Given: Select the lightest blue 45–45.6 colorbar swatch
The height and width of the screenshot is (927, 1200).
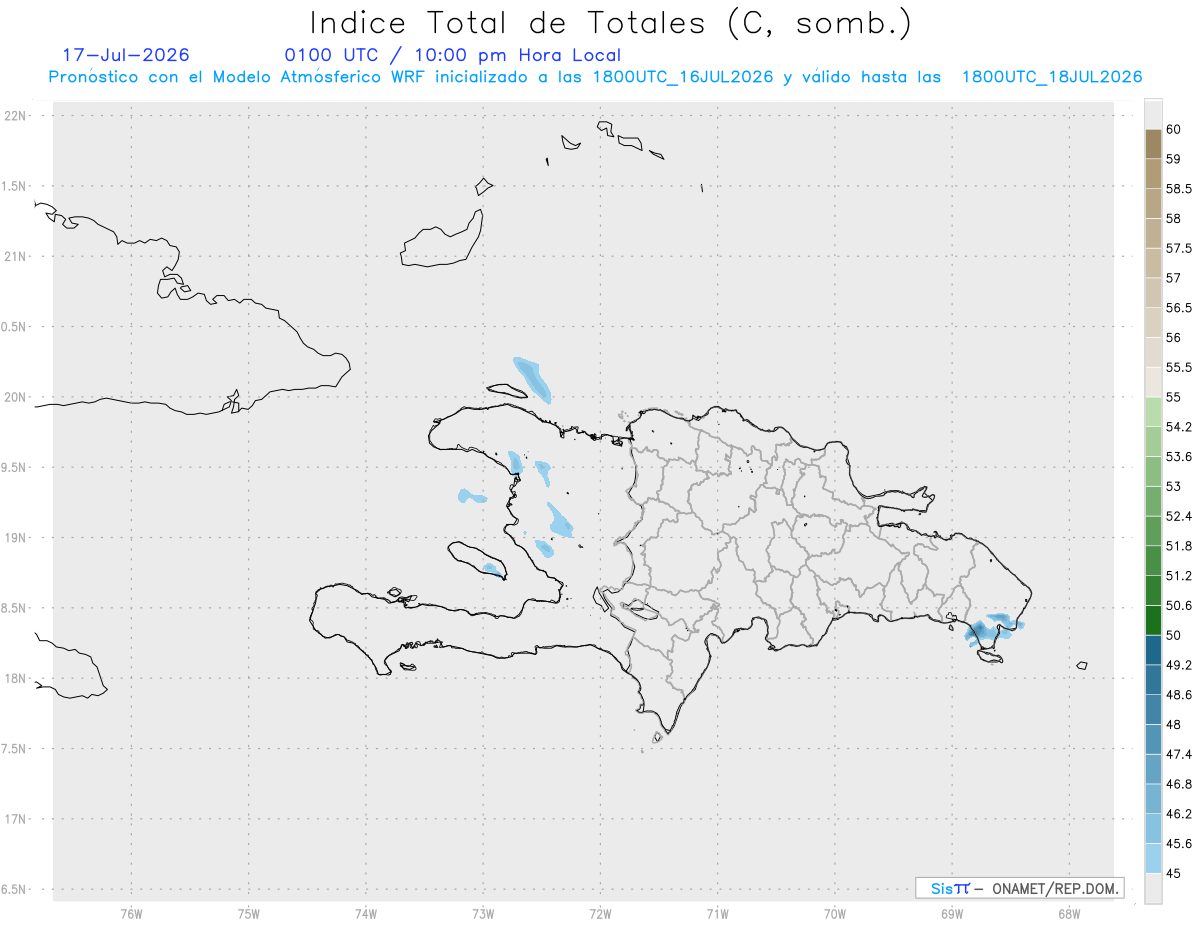Looking at the screenshot, I should pyautogui.click(x=1153, y=858).
